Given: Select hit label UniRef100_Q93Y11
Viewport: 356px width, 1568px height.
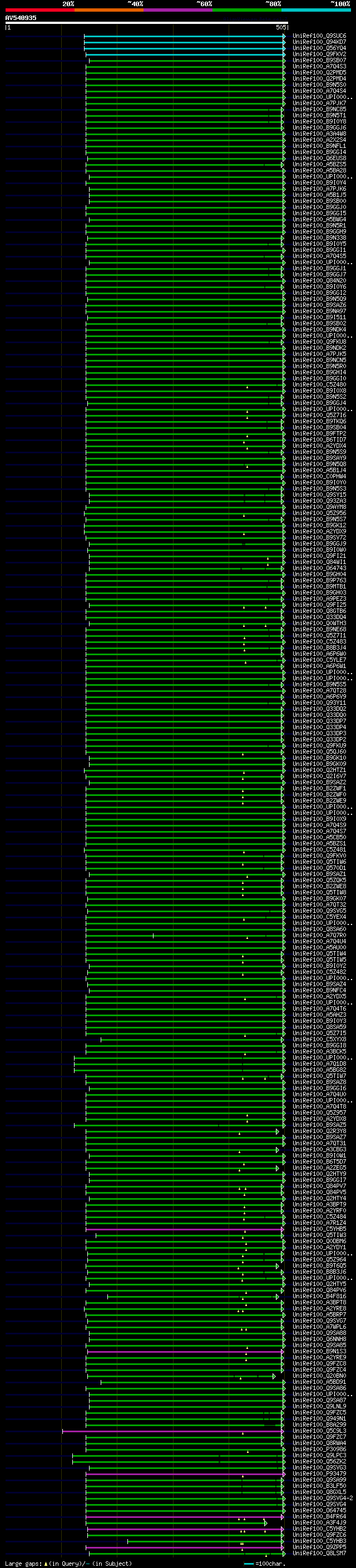Looking at the screenshot, I should pos(319,703).
